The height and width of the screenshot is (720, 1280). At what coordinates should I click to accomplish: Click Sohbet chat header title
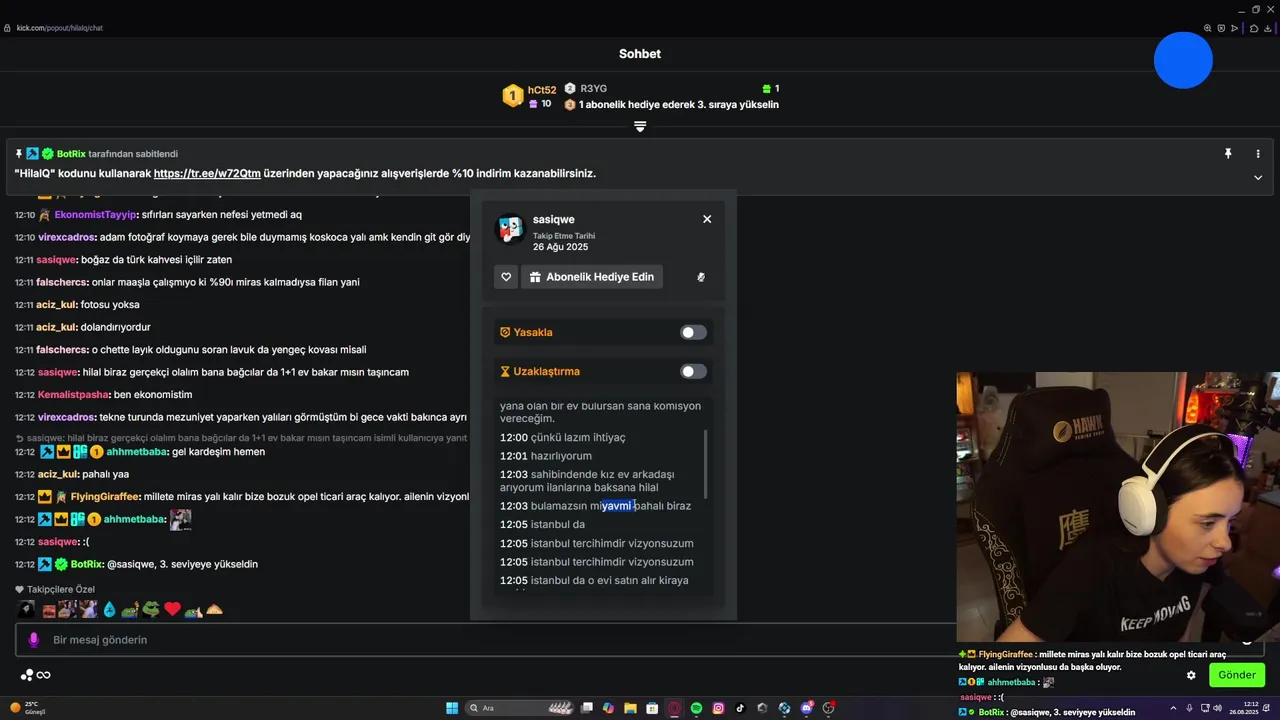click(x=640, y=54)
